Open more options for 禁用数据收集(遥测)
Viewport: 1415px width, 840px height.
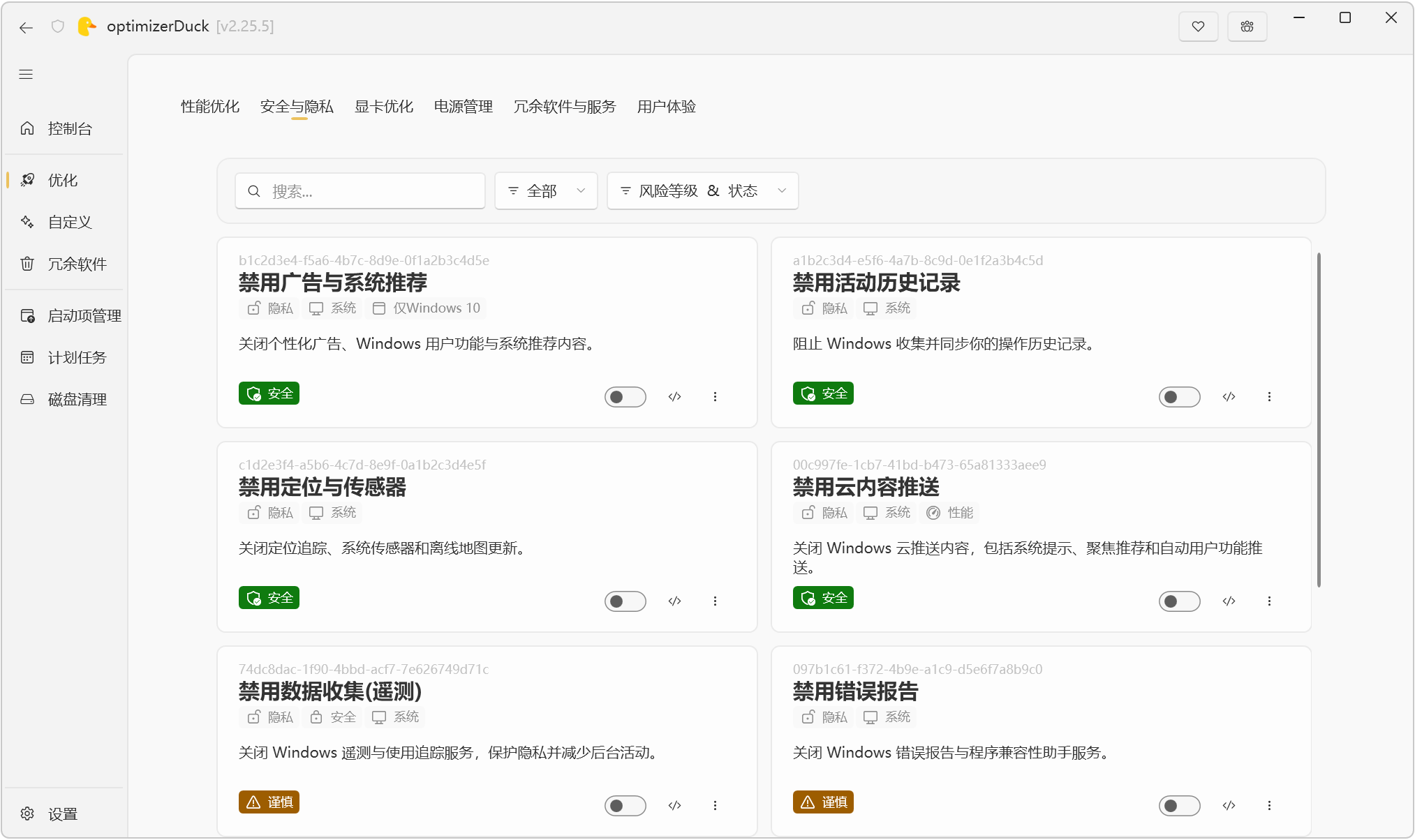click(x=715, y=806)
